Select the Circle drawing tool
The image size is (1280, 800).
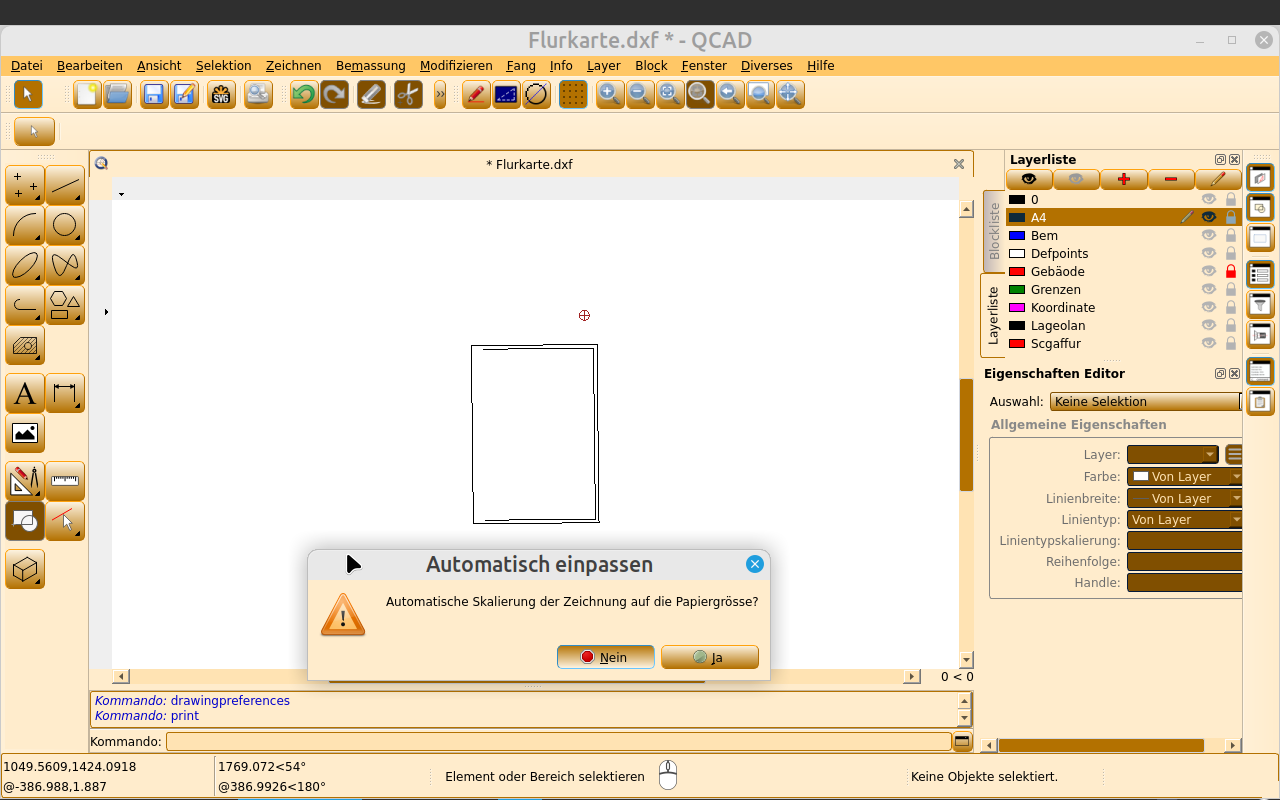click(x=65, y=225)
